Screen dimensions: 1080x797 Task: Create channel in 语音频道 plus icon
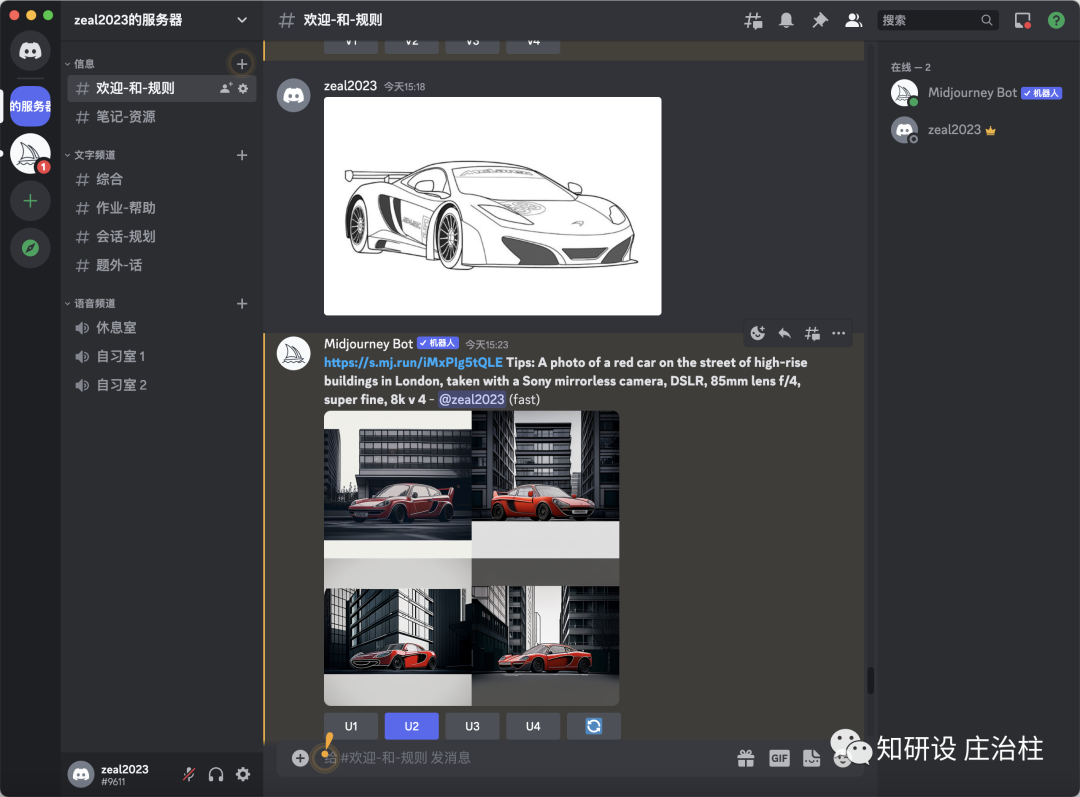click(242, 304)
